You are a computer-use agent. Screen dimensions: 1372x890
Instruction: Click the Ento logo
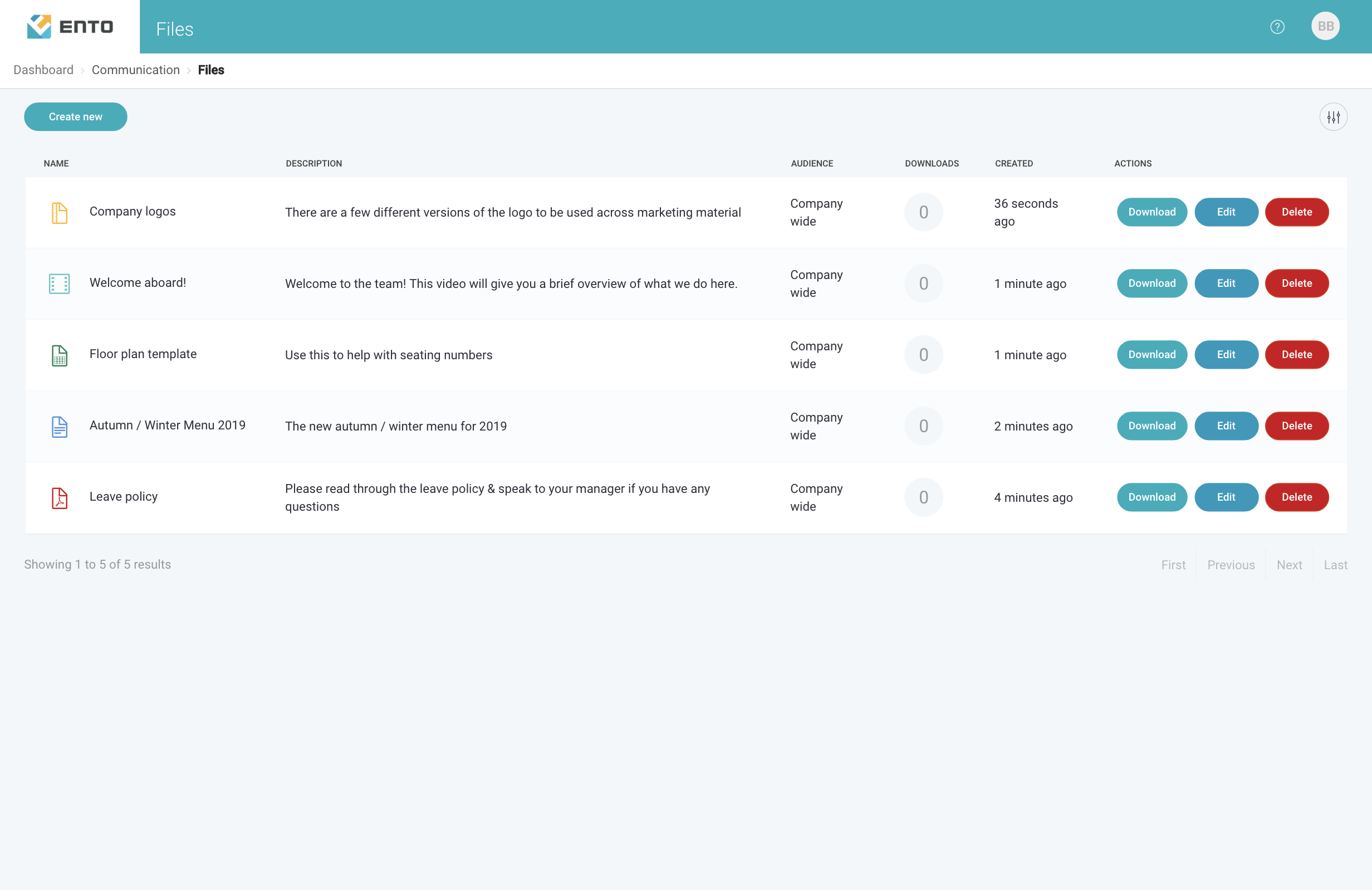pos(70,27)
